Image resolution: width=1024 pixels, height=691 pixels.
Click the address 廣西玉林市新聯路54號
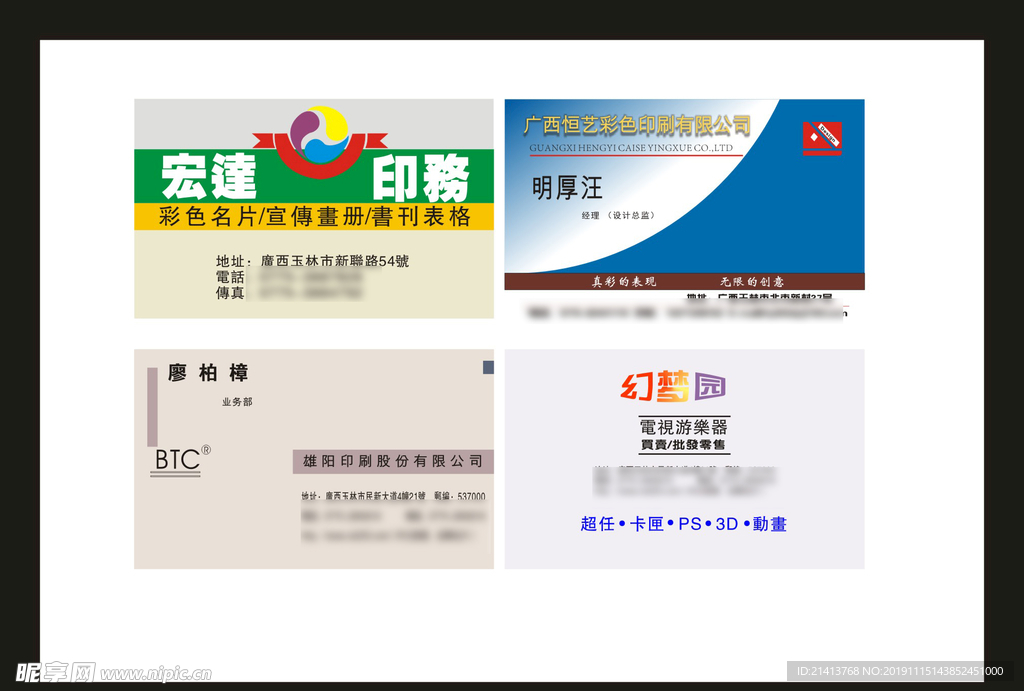(x=334, y=261)
